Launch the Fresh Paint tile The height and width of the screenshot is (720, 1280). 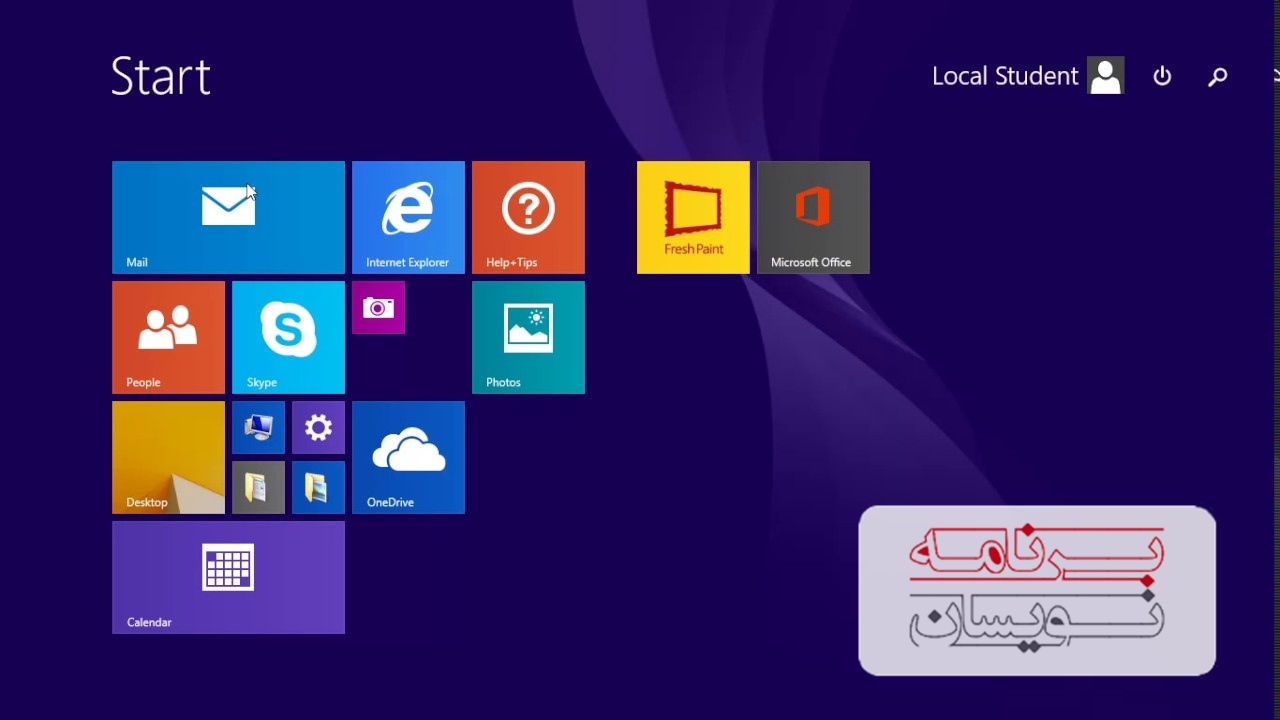pos(693,217)
